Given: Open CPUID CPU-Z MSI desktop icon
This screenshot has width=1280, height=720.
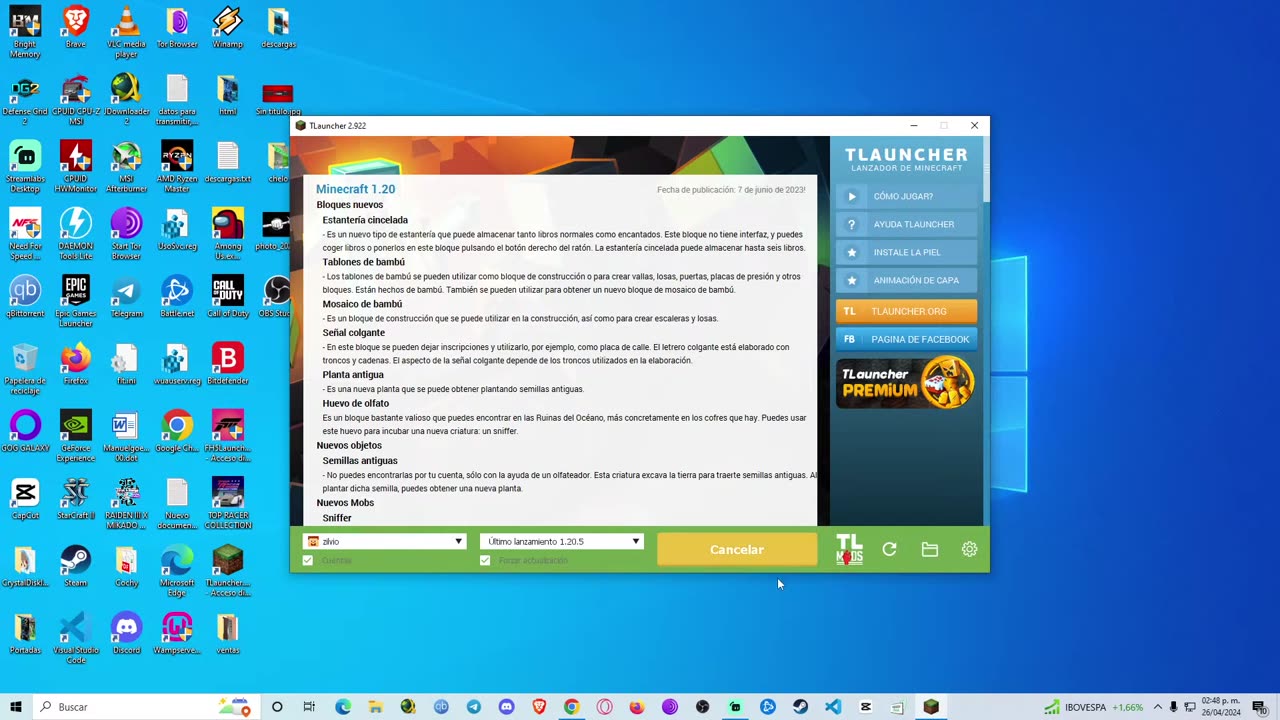Looking at the screenshot, I should pyautogui.click(x=75, y=99).
